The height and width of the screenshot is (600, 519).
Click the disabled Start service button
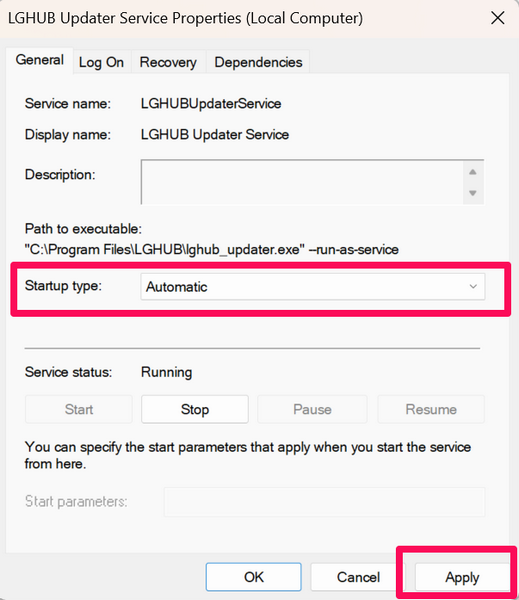click(79, 409)
